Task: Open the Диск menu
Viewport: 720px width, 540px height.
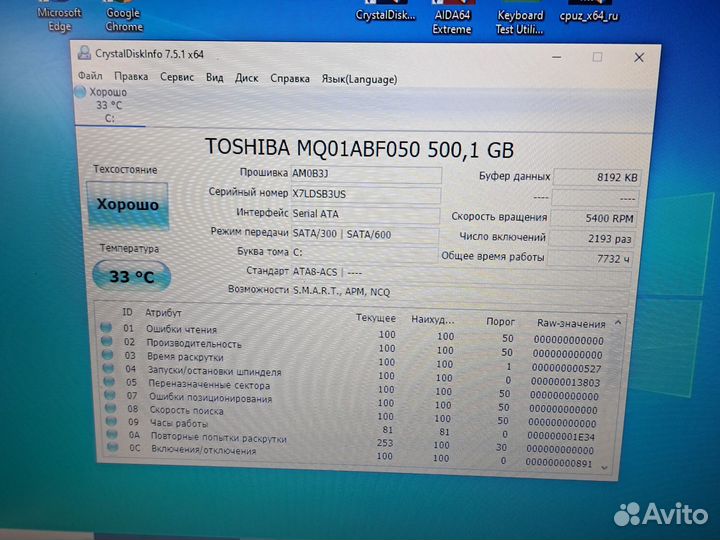Action: point(247,78)
